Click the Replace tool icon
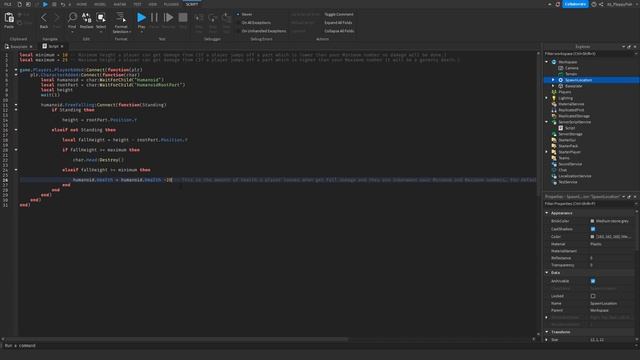This screenshot has width=640, height=360. click(87, 17)
